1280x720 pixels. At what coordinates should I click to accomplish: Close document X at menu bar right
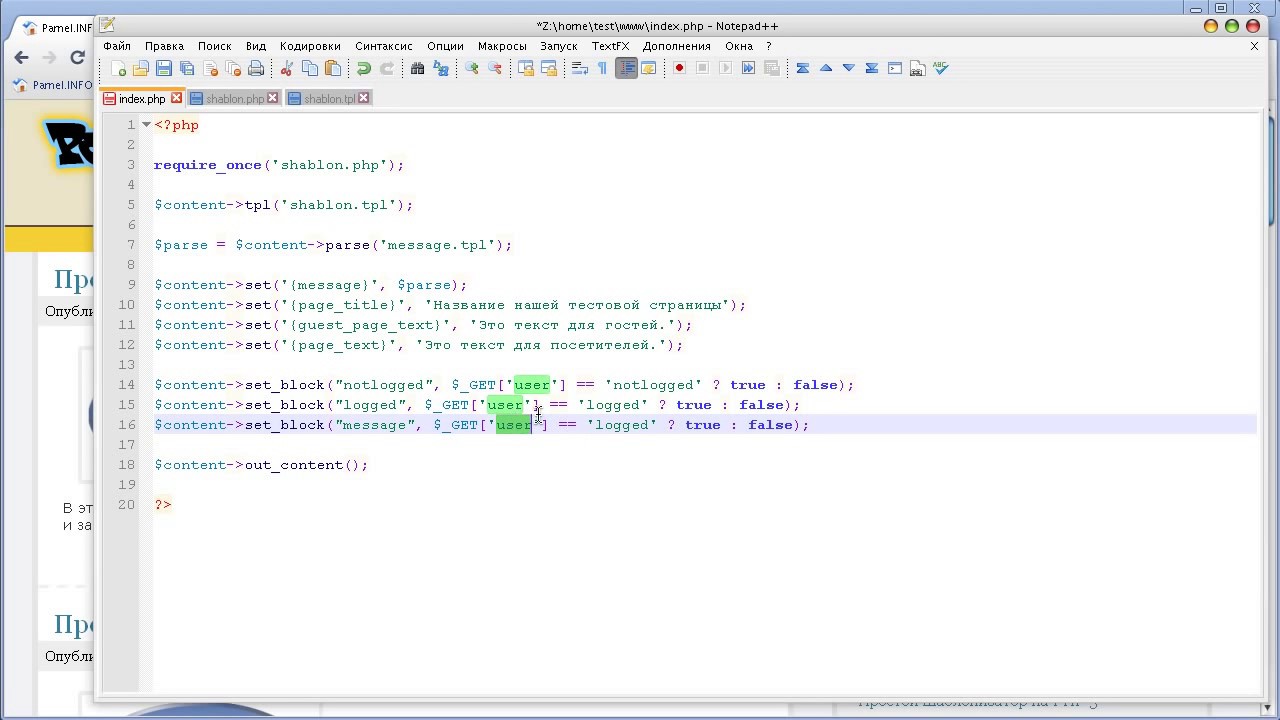[1254, 46]
